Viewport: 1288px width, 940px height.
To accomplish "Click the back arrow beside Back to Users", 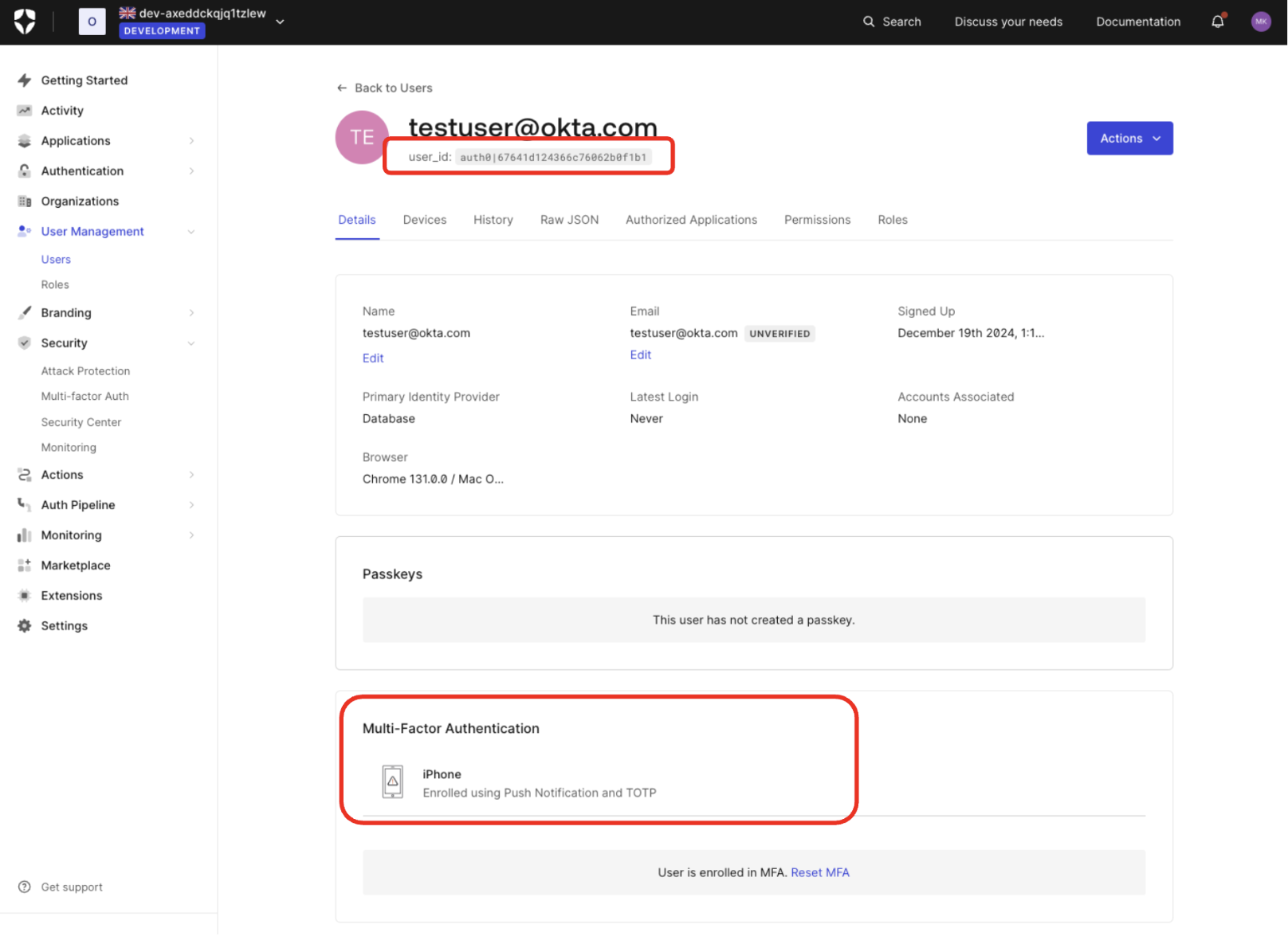I will (x=342, y=88).
